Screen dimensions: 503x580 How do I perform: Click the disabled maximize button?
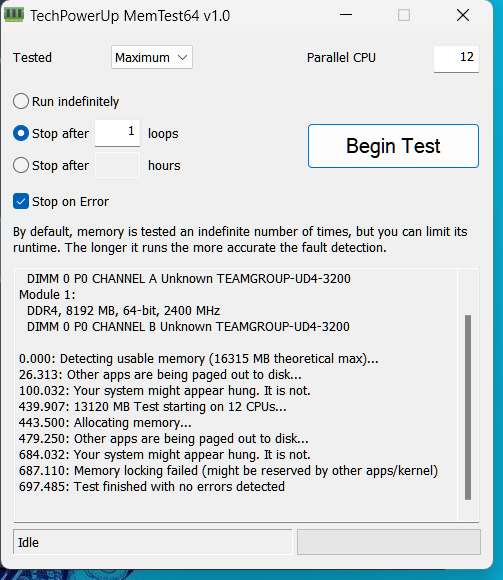(404, 15)
